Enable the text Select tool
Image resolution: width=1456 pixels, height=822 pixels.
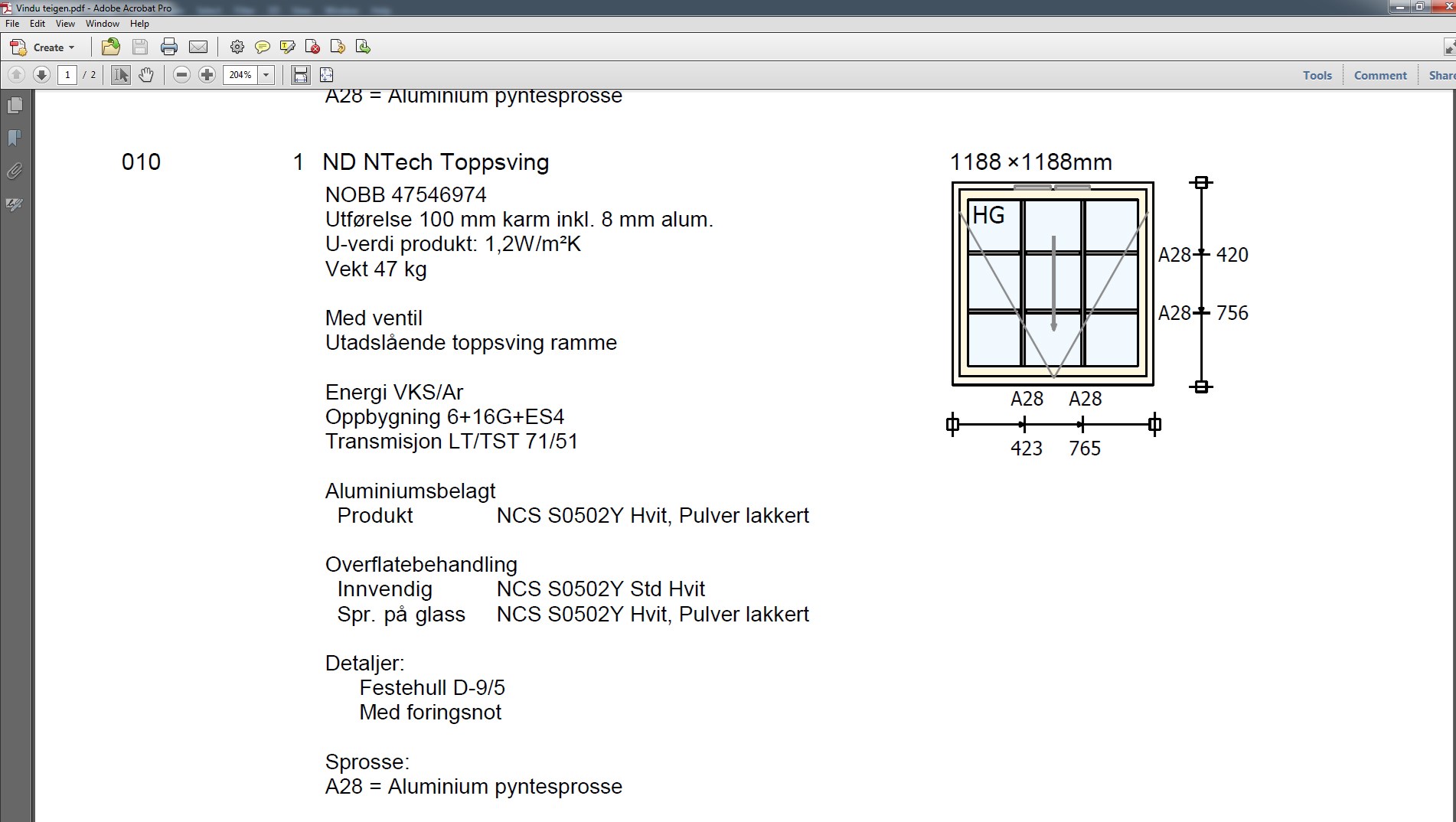coord(121,75)
